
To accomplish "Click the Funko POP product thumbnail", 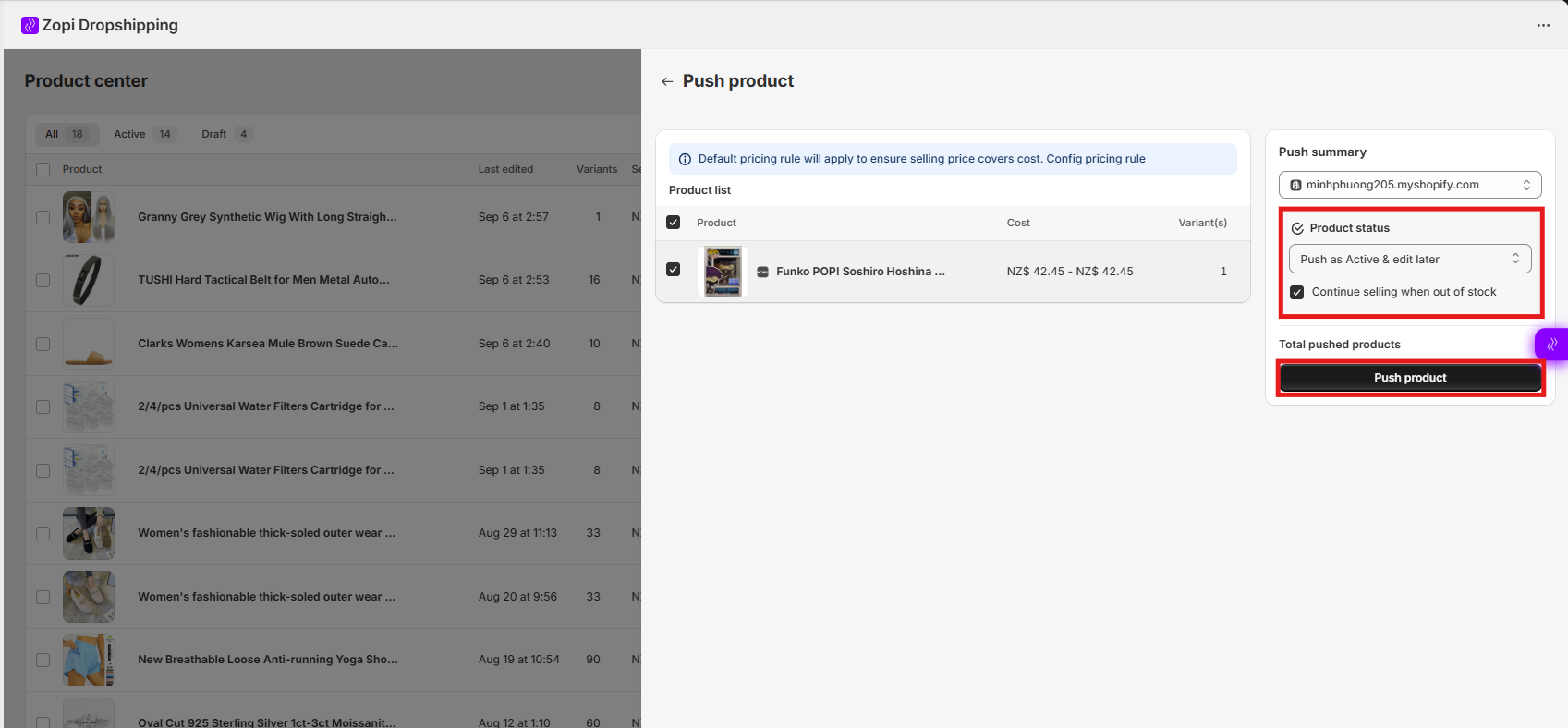I will click(x=723, y=272).
